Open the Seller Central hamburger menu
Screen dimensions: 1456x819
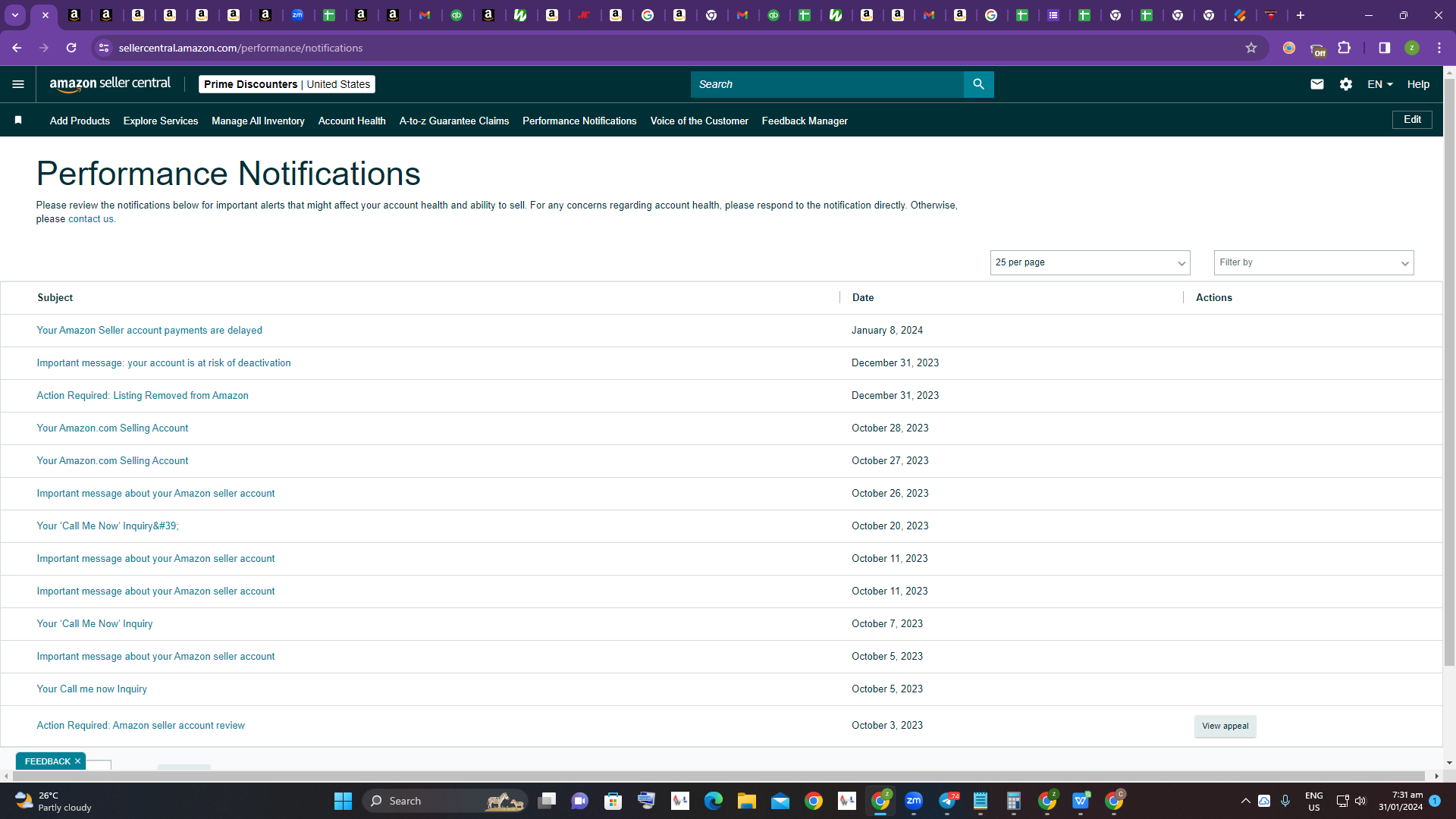pos(18,84)
